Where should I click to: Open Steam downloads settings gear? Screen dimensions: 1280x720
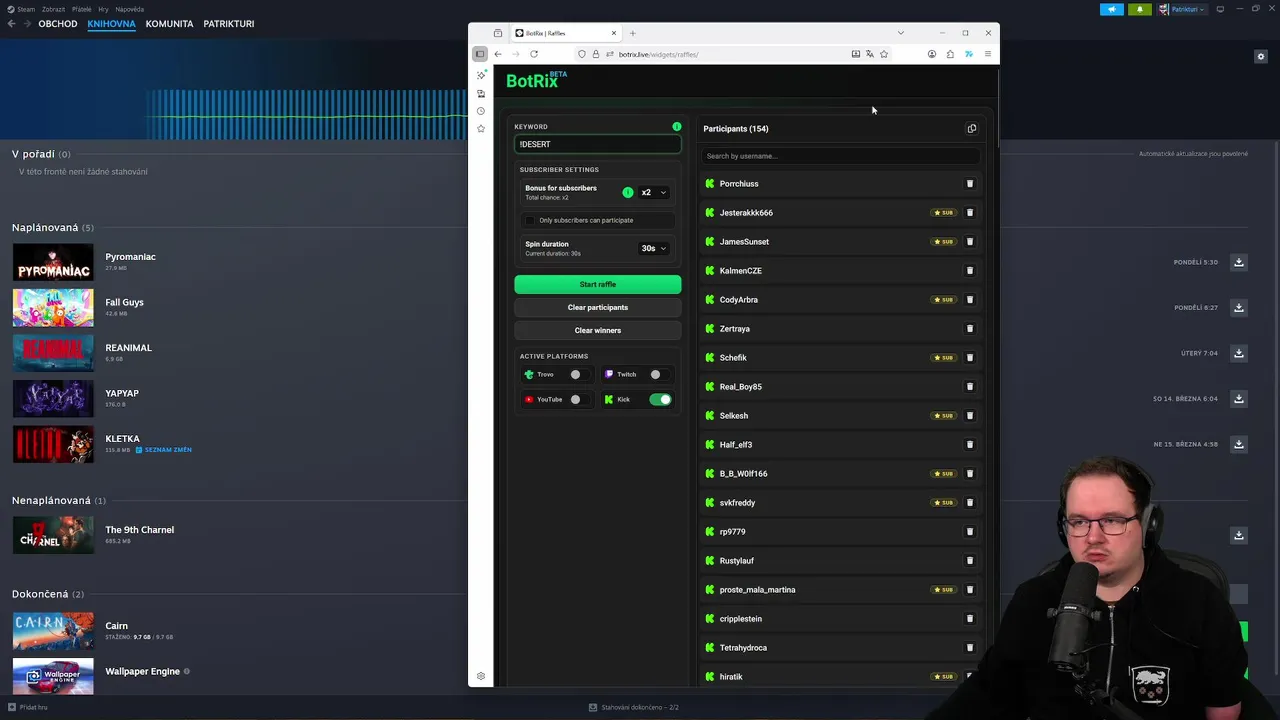click(1261, 57)
